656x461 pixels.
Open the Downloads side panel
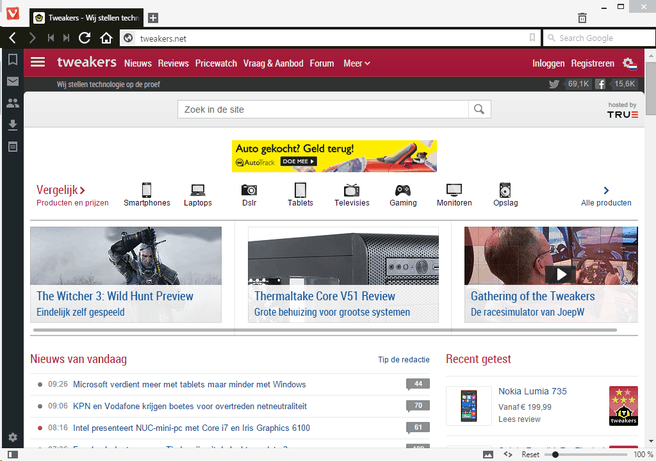13,125
